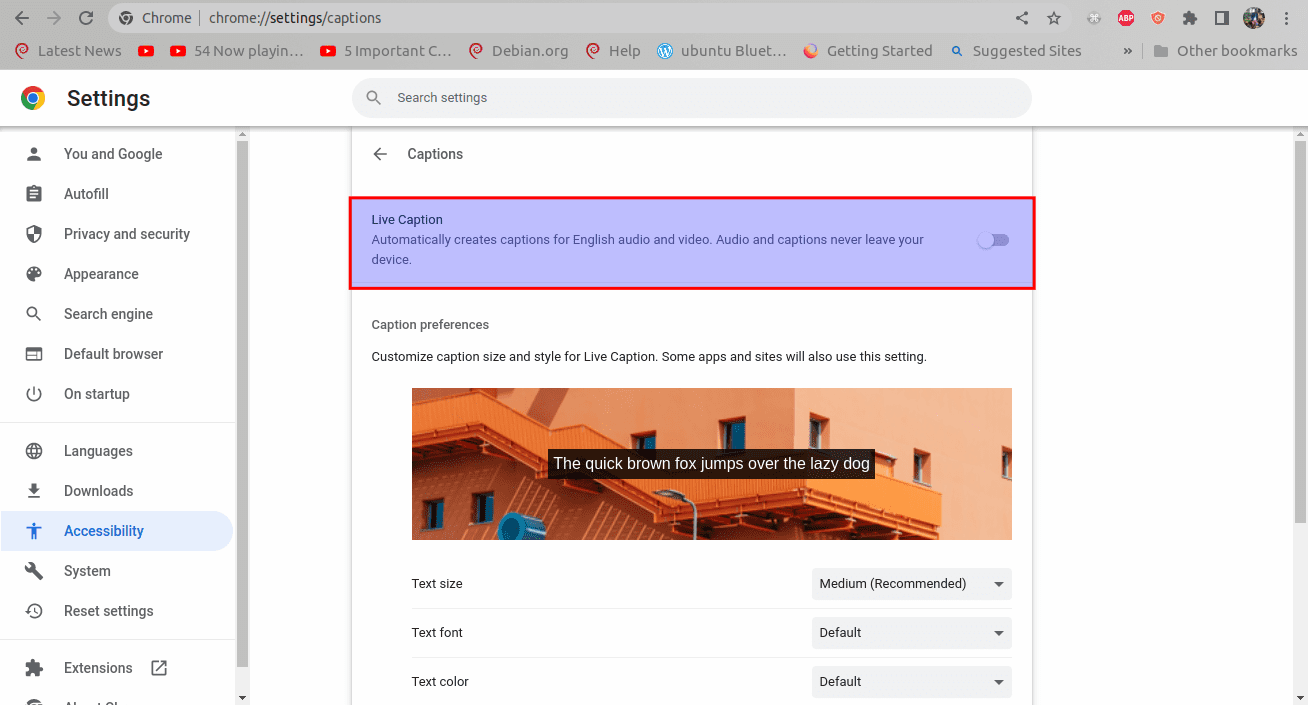
Task: Click the 'Text font' label
Action: click(437, 633)
